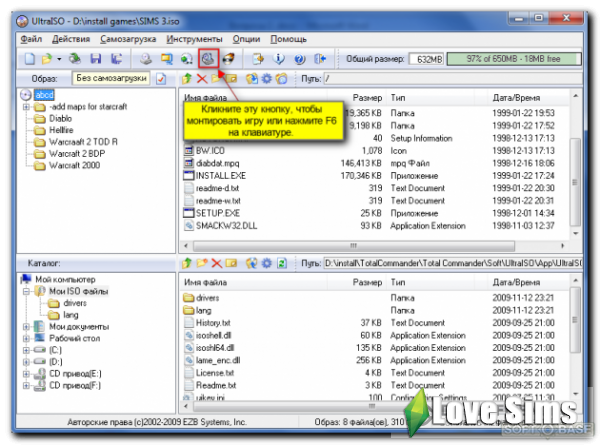Click the checklist icon beside Без самозагрузки
Screen dimensions: 600x445
[x=161, y=78]
